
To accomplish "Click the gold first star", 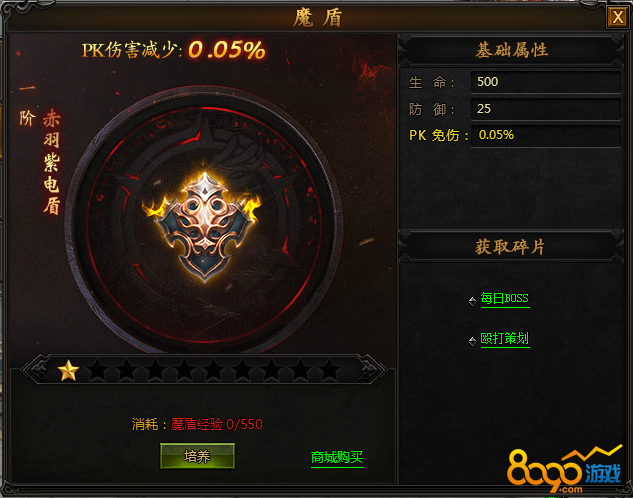I will [x=68, y=370].
